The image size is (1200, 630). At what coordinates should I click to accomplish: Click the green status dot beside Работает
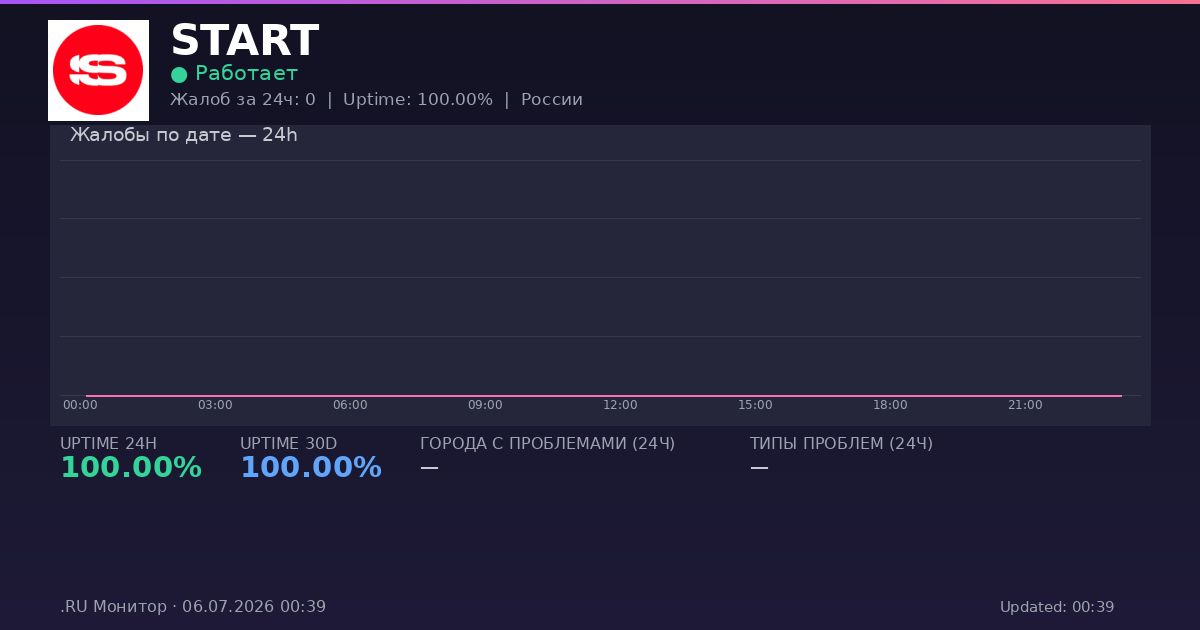(x=179, y=74)
